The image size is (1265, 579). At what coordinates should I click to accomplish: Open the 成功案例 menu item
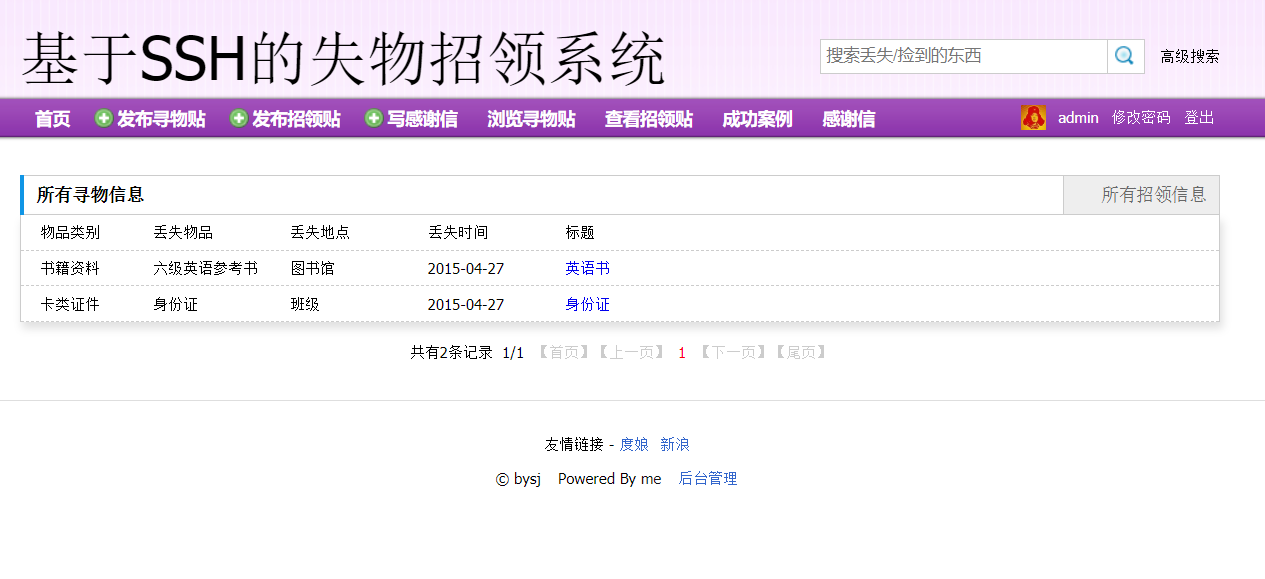coord(756,118)
